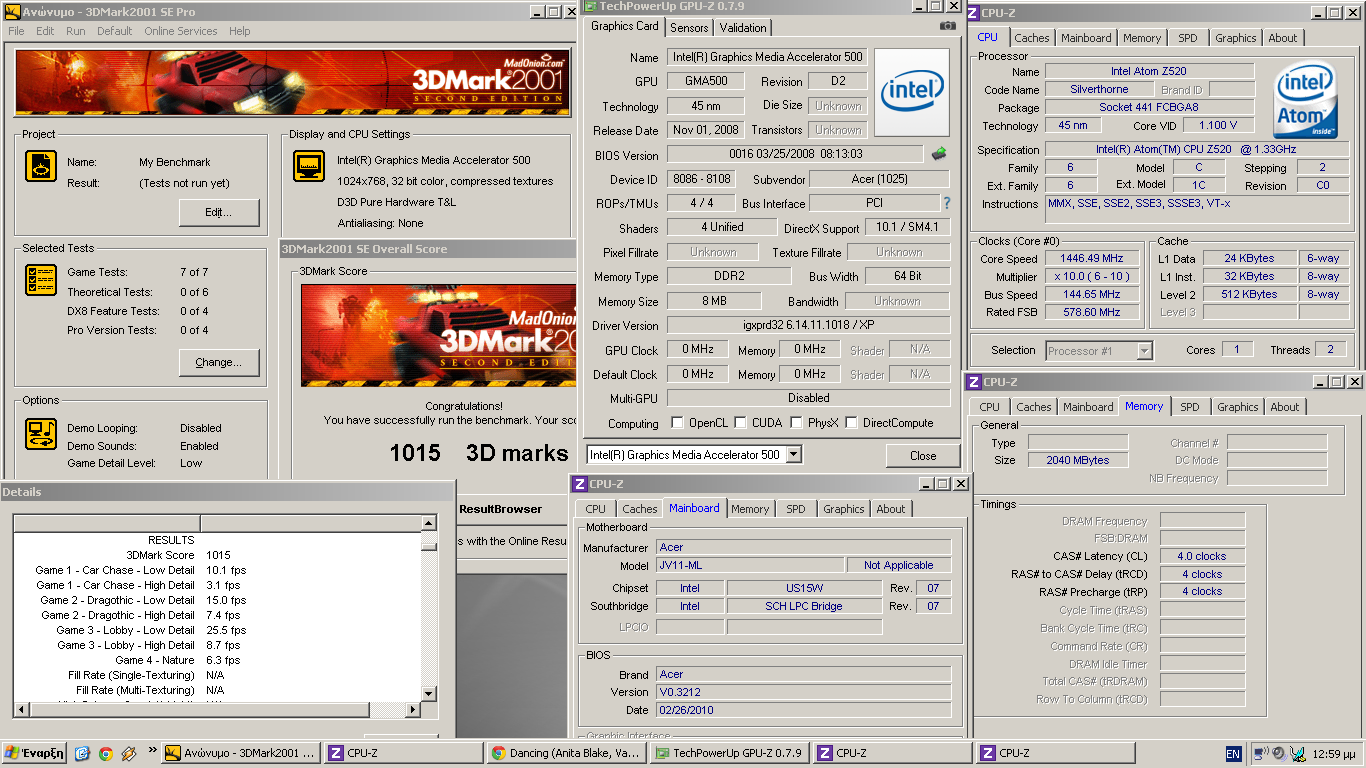The height and width of the screenshot is (768, 1366).
Task: Open Graphics tab in CPU-Z Mainboard window
Action: click(843, 509)
